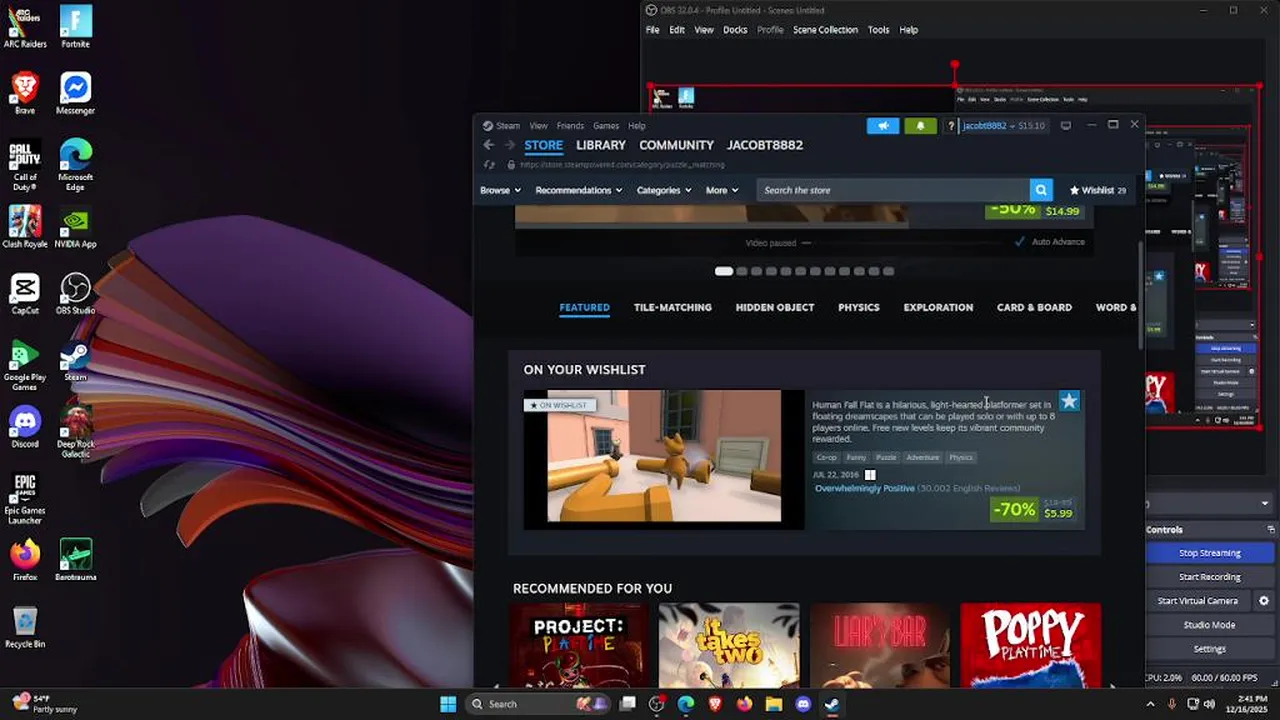This screenshot has width=1280, height=720.
Task: Open CapCut desktop icon
Action: coord(25,294)
